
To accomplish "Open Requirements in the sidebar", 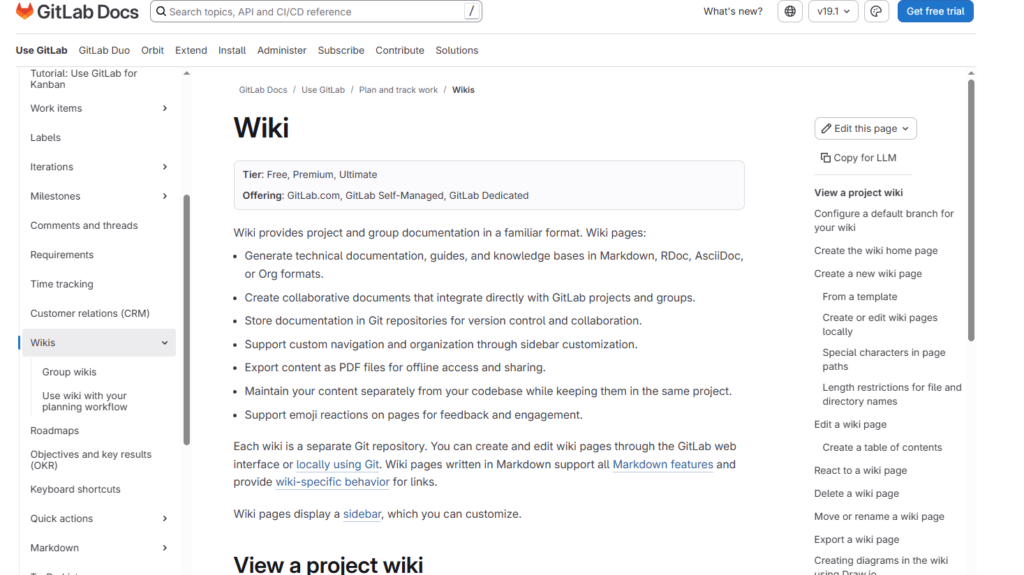I will tap(61, 255).
